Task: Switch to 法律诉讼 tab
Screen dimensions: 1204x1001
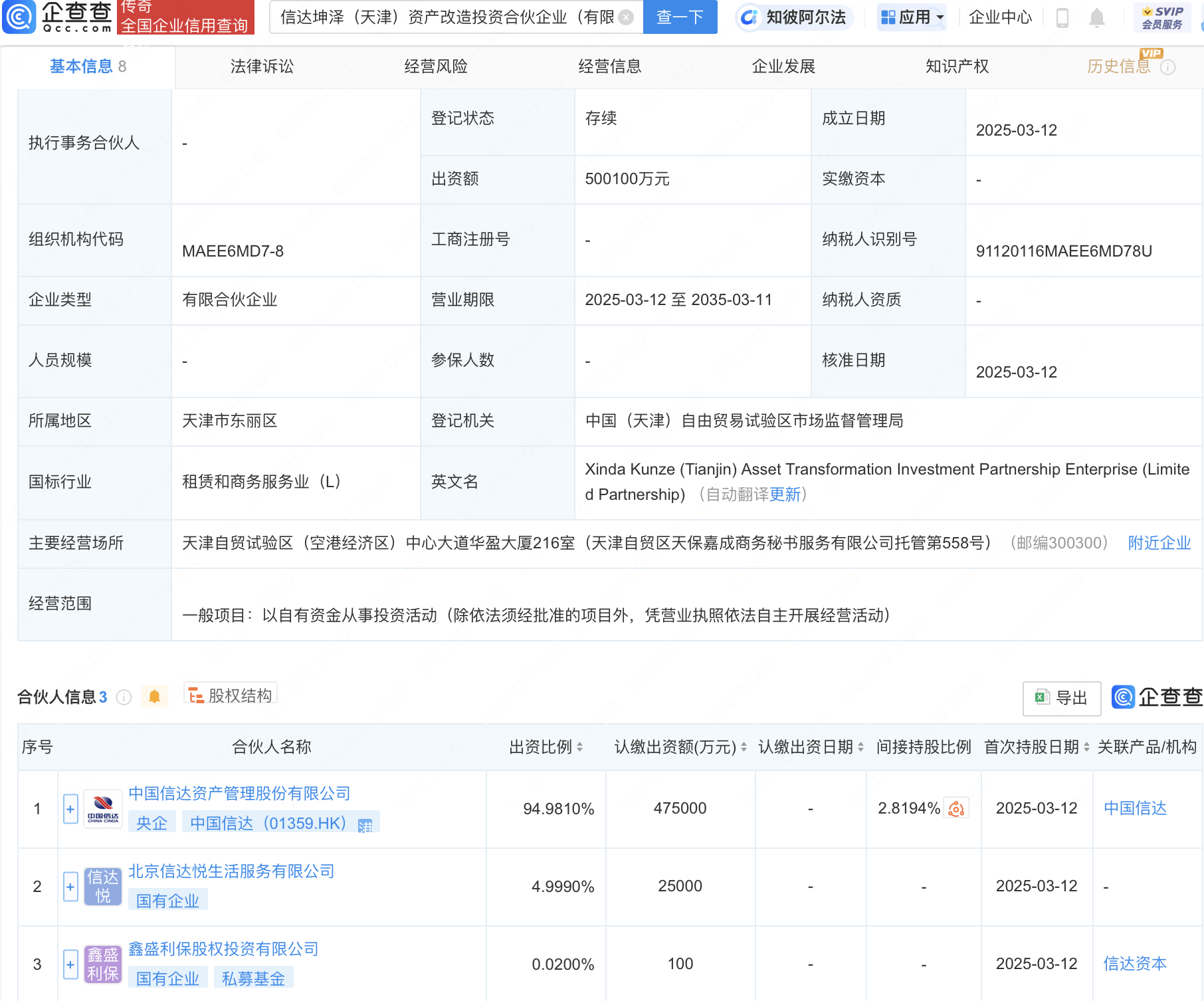Action: click(262, 66)
